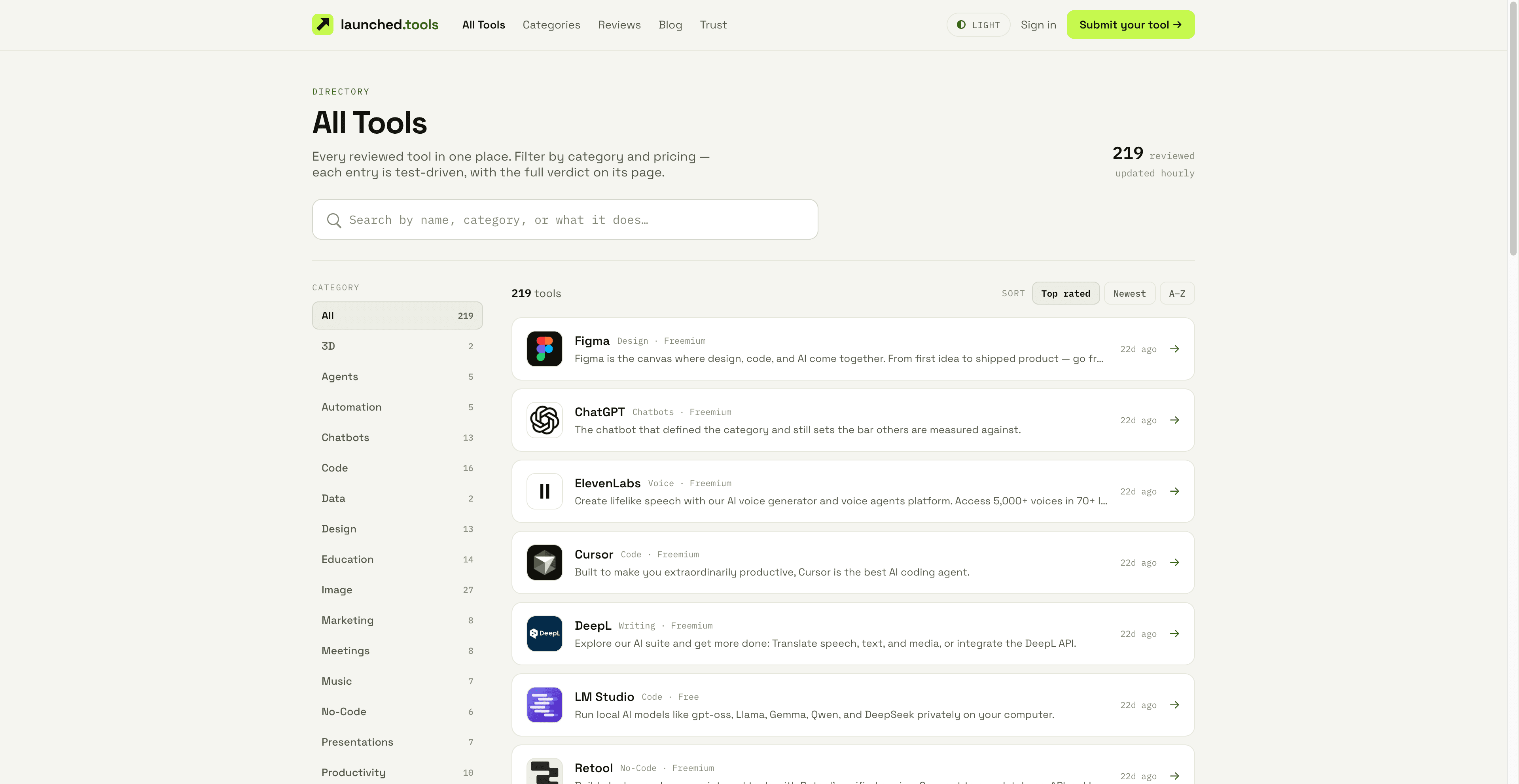Click the Submit your tool button
This screenshot has height=784, width=1519.
(1131, 25)
